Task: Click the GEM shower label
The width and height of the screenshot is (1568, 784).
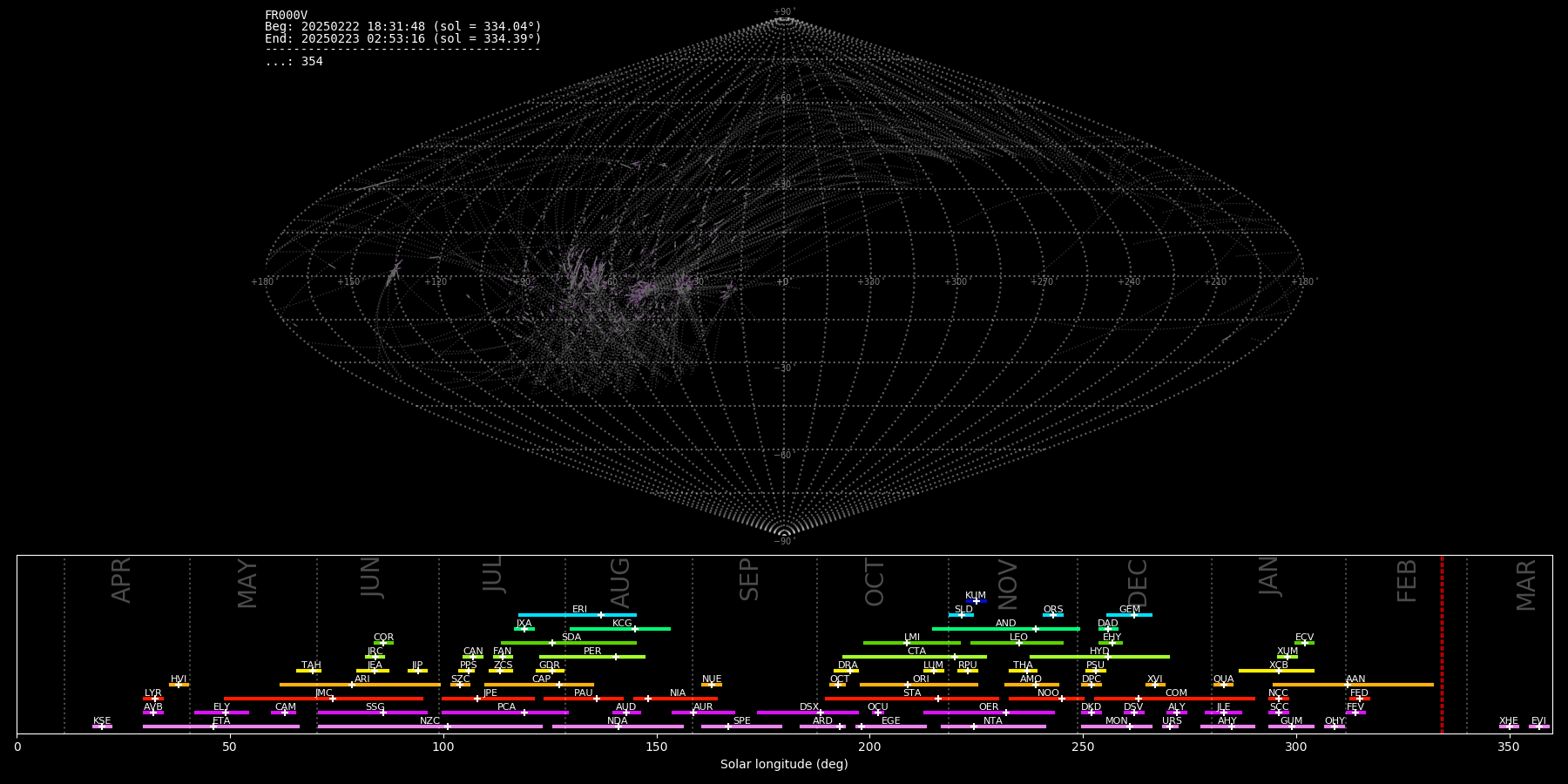Action: click(x=1130, y=610)
